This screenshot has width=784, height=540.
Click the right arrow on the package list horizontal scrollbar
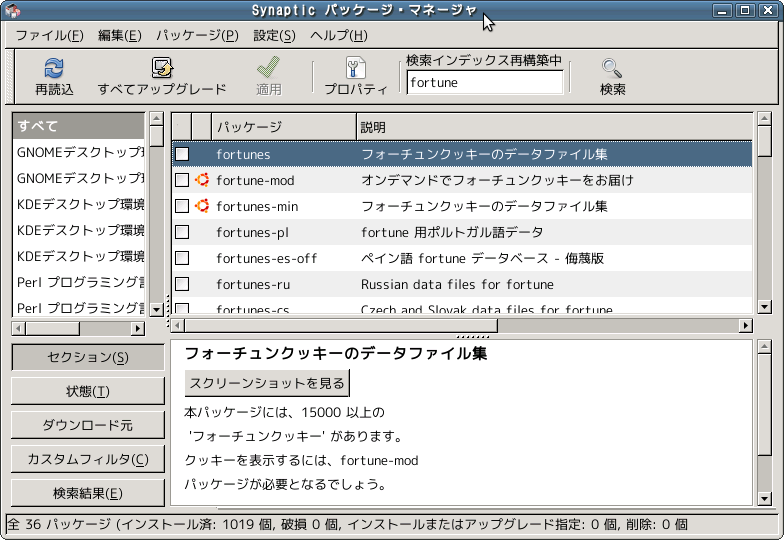[746, 326]
